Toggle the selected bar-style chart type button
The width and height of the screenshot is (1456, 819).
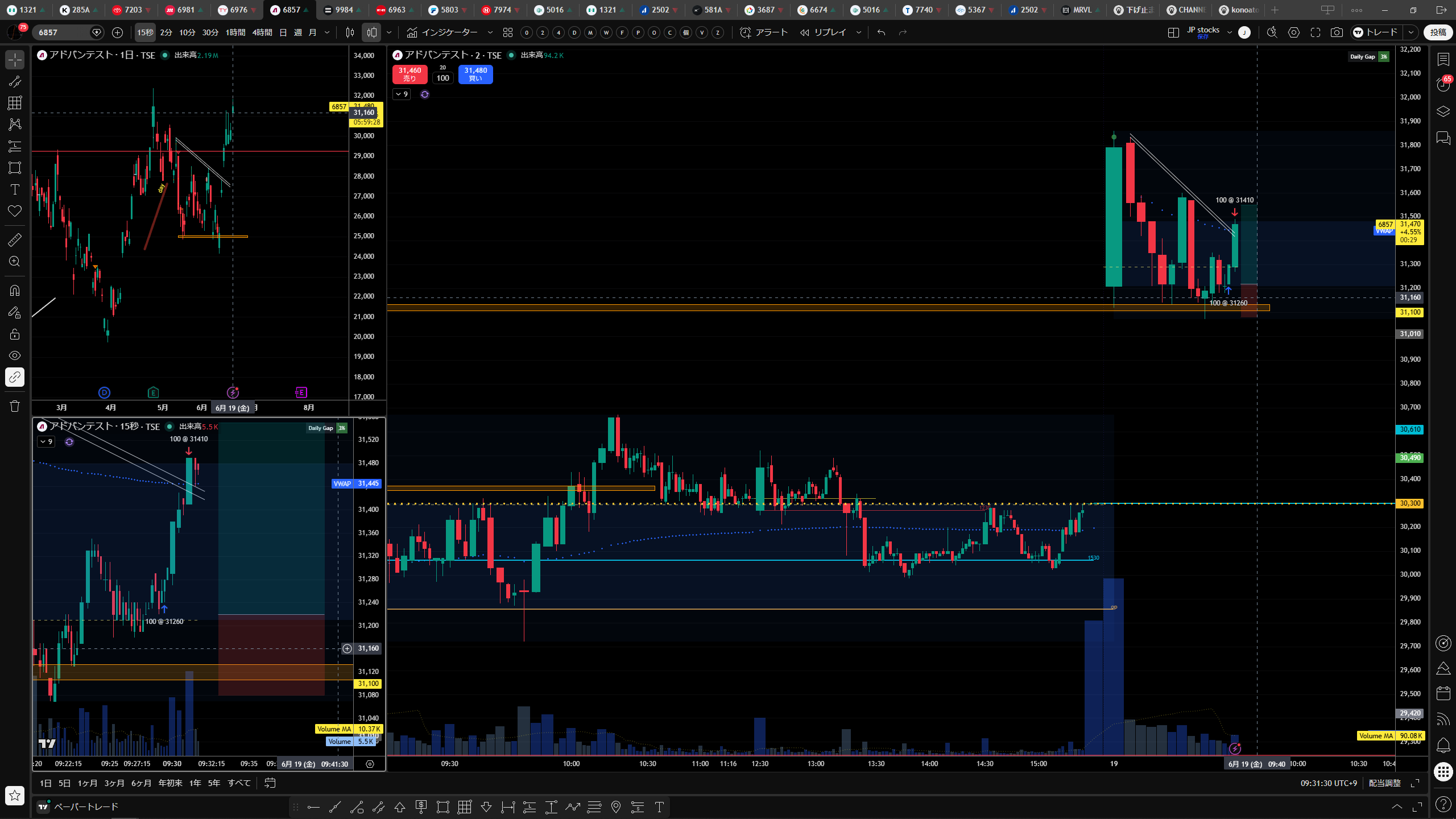(371, 32)
